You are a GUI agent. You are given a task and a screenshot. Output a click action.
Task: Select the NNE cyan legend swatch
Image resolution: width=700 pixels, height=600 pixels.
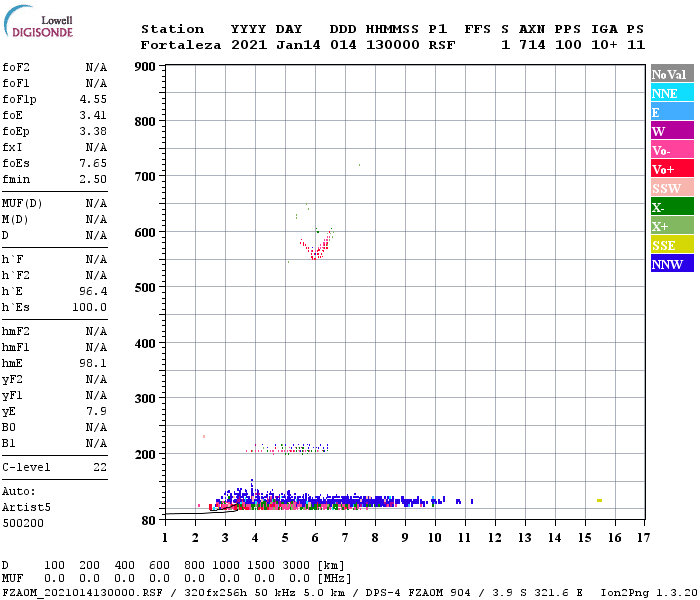coord(672,93)
